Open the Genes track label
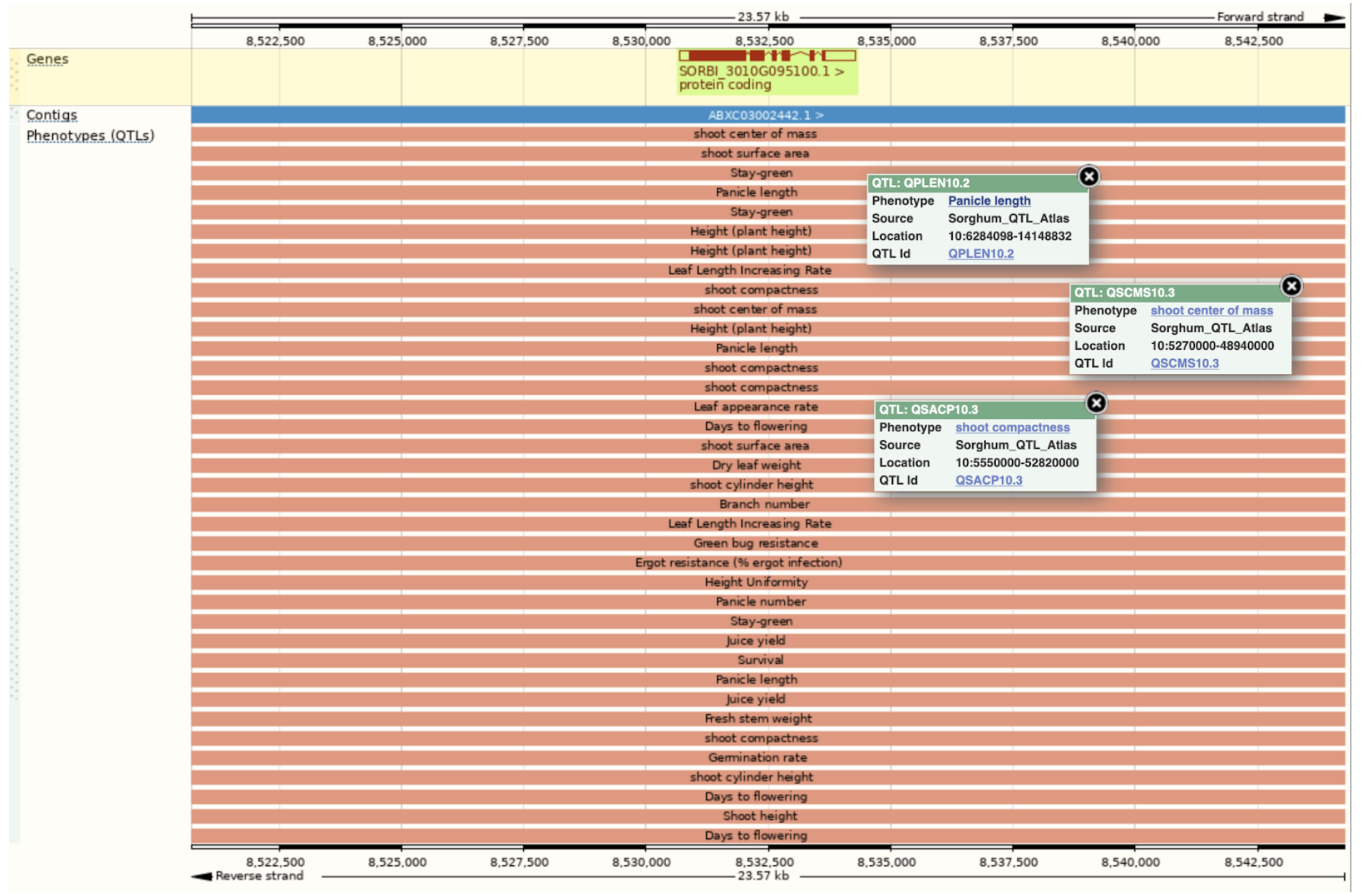 pyautogui.click(x=47, y=59)
